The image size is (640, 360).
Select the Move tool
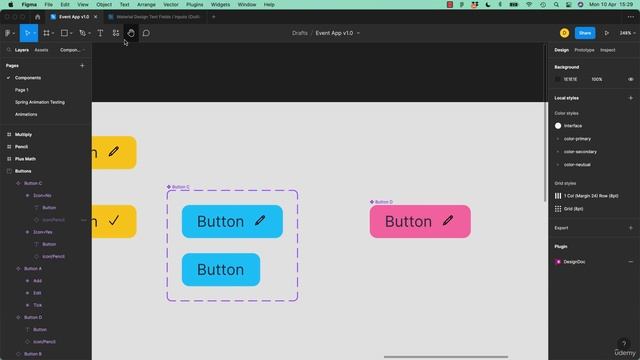pos(27,33)
